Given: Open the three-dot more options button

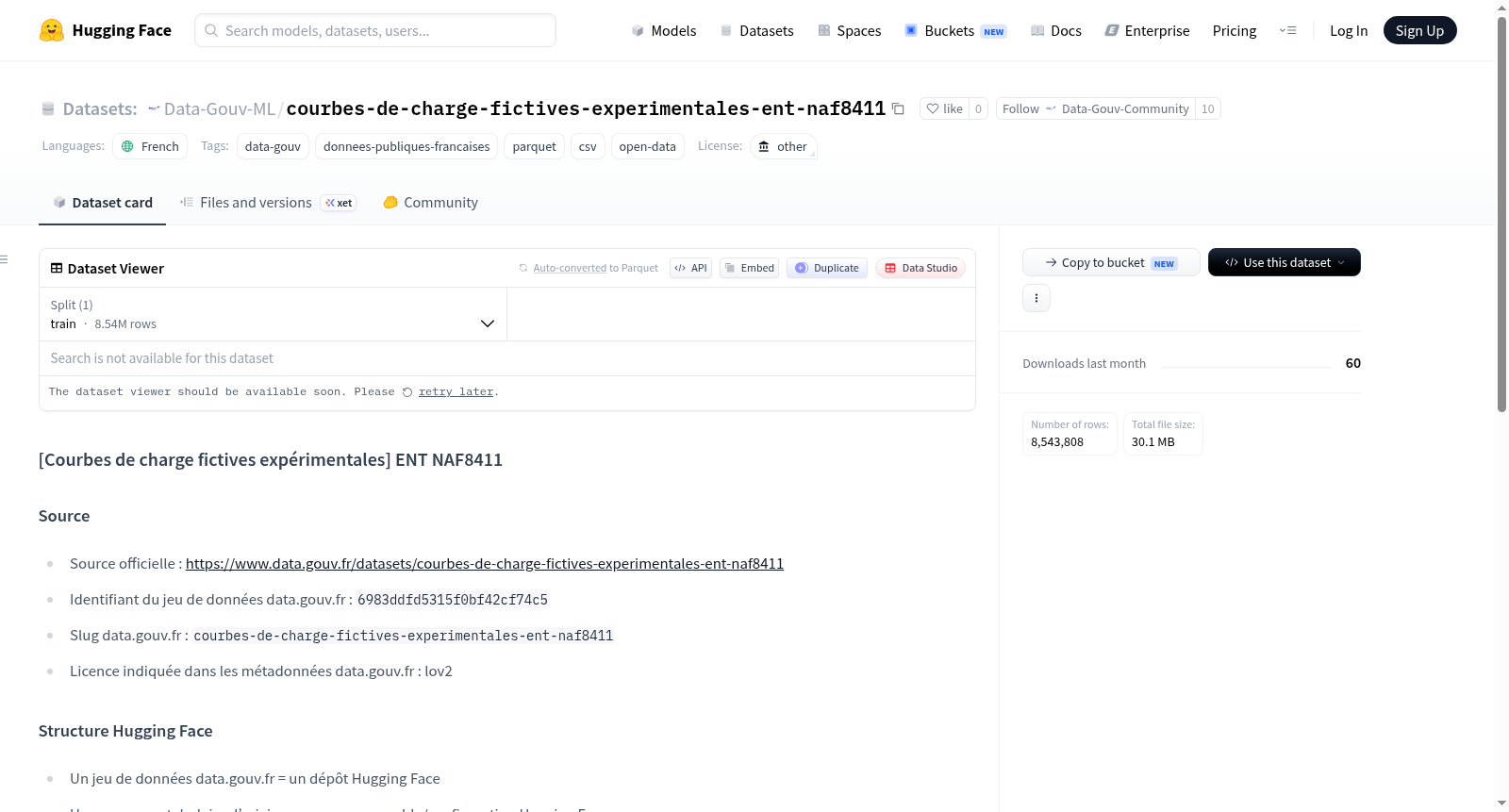Looking at the screenshot, I should point(1036,298).
